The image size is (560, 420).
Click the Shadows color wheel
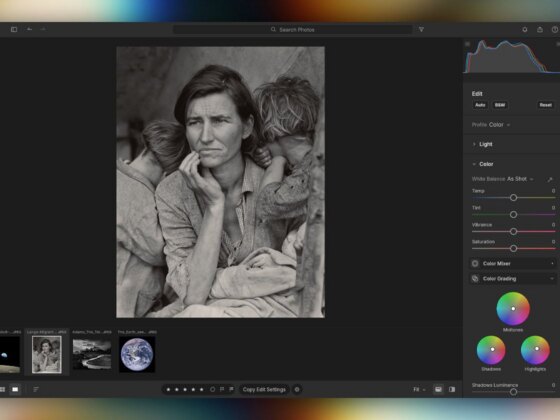(491, 350)
